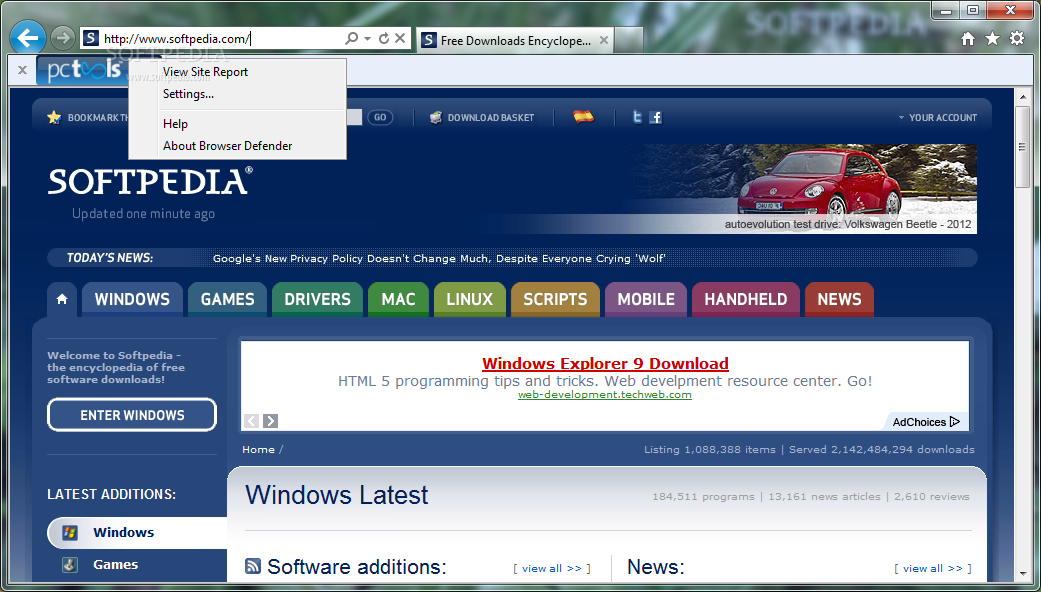The width and height of the screenshot is (1041, 592).
Task: Click the Software additions RSS icon
Action: [253, 566]
